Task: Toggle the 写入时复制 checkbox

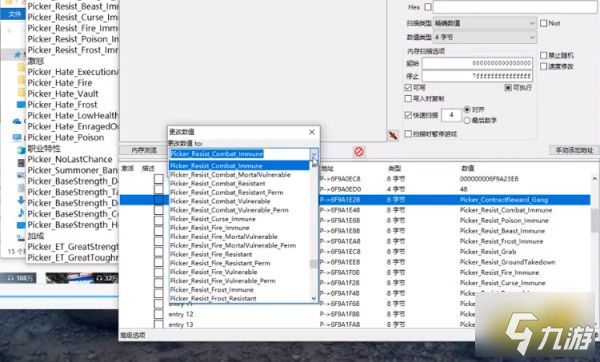Action: (408, 99)
